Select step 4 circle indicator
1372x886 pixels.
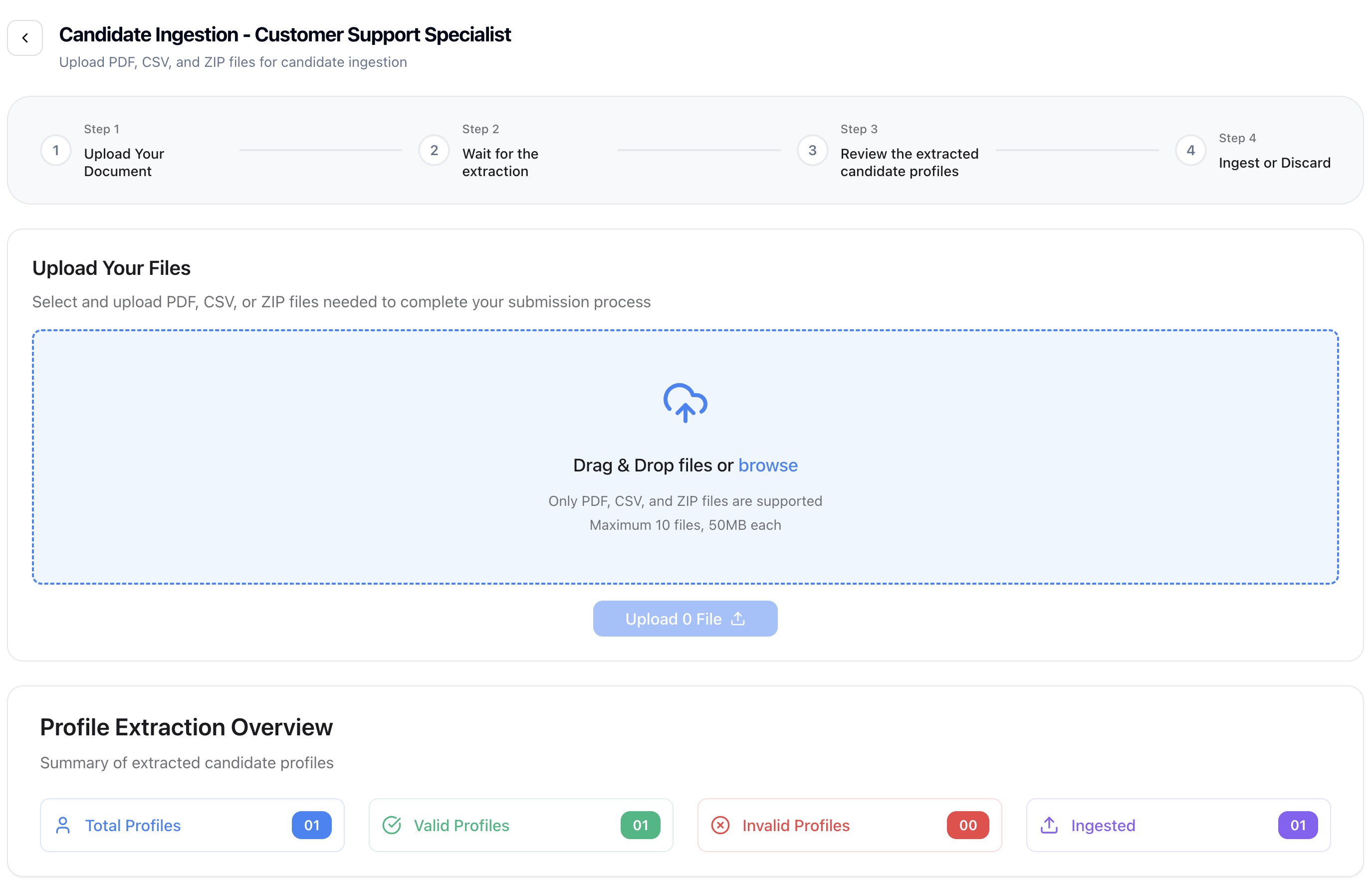1190,151
